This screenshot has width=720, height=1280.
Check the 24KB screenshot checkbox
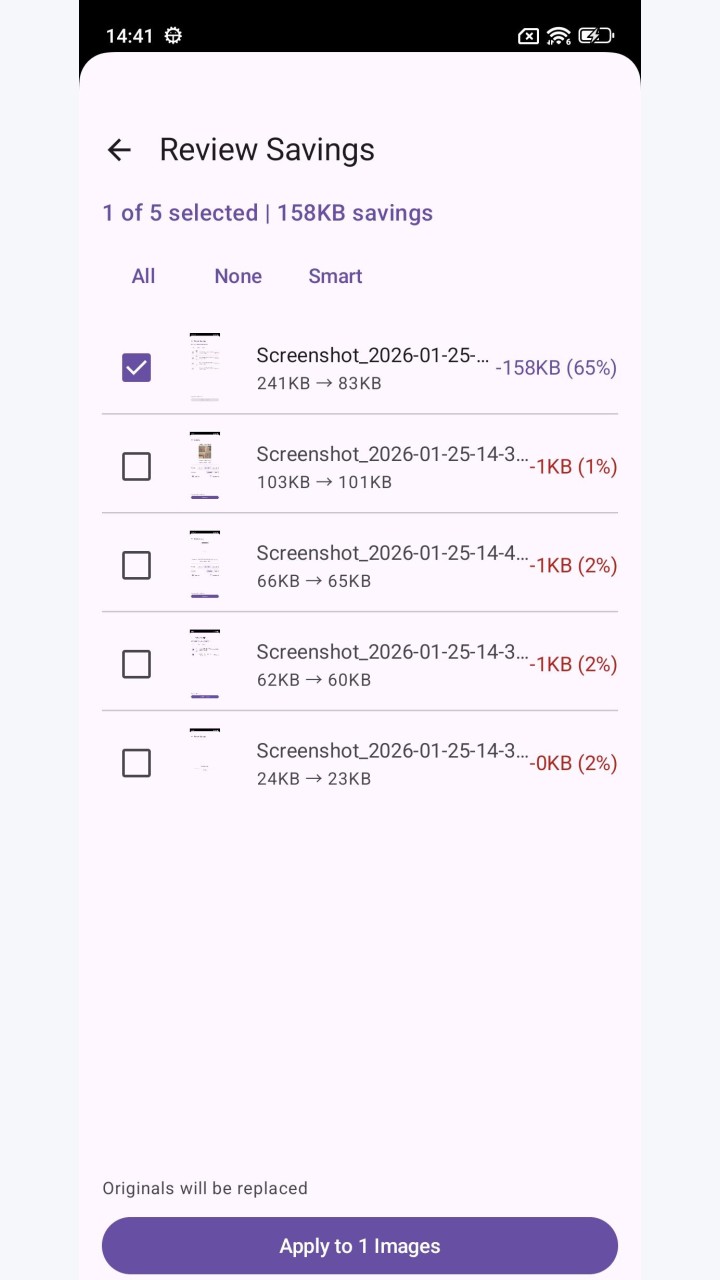136,764
